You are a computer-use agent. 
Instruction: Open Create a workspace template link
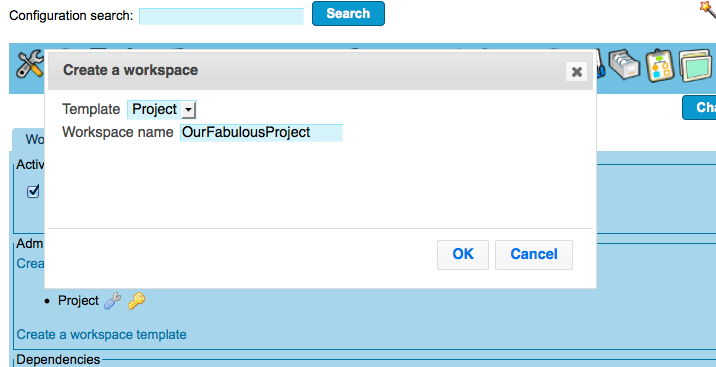pos(101,335)
